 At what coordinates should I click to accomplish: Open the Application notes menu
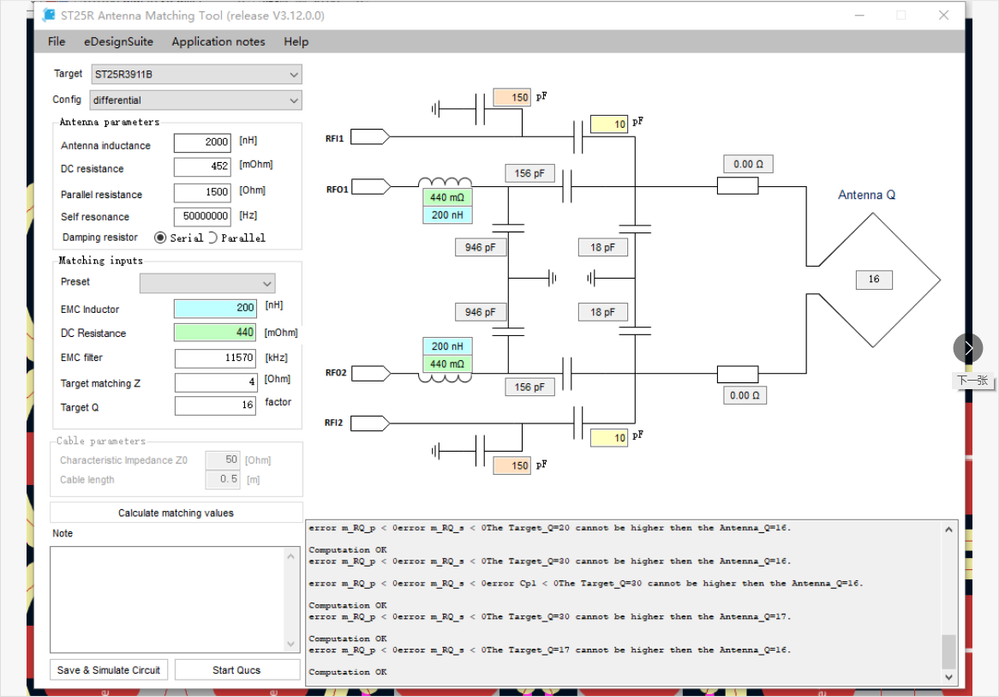[218, 42]
